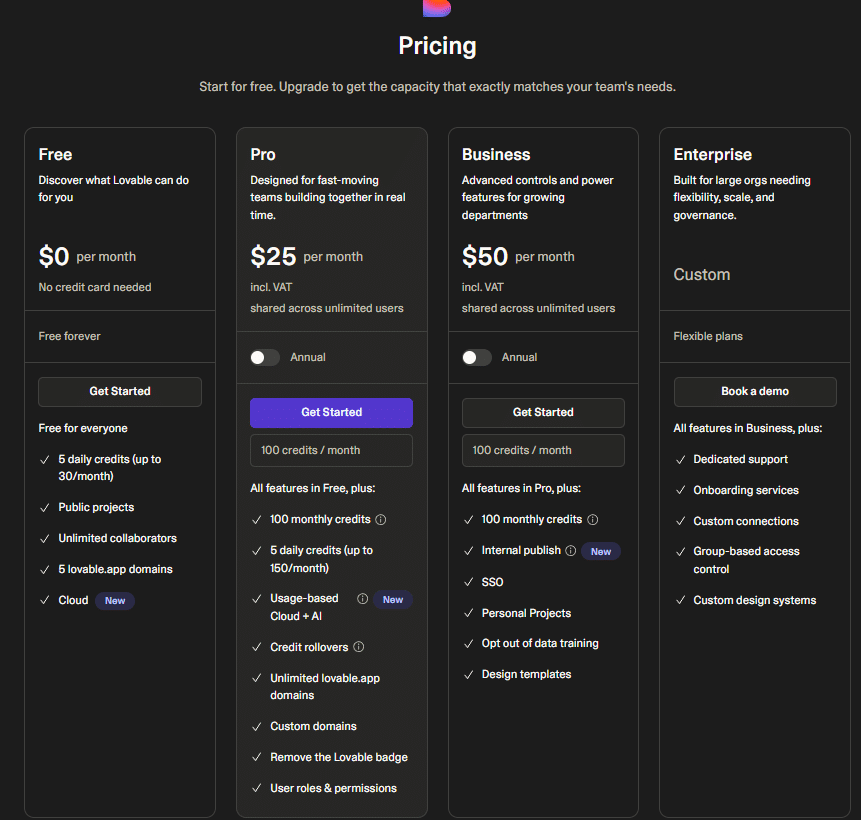Enable Annual billing toggle on Pro plan

265,357
